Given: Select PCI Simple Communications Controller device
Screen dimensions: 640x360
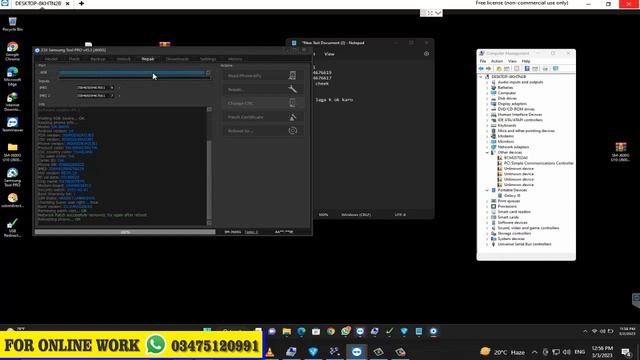Looking at the screenshot, I should pos(535,163).
